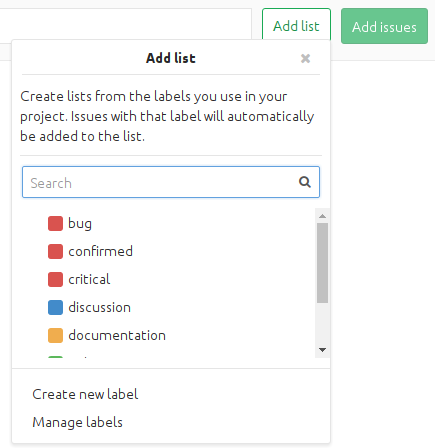The width and height of the screenshot is (435, 448).
Task: Pick the discussion label
Action: pos(168,307)
